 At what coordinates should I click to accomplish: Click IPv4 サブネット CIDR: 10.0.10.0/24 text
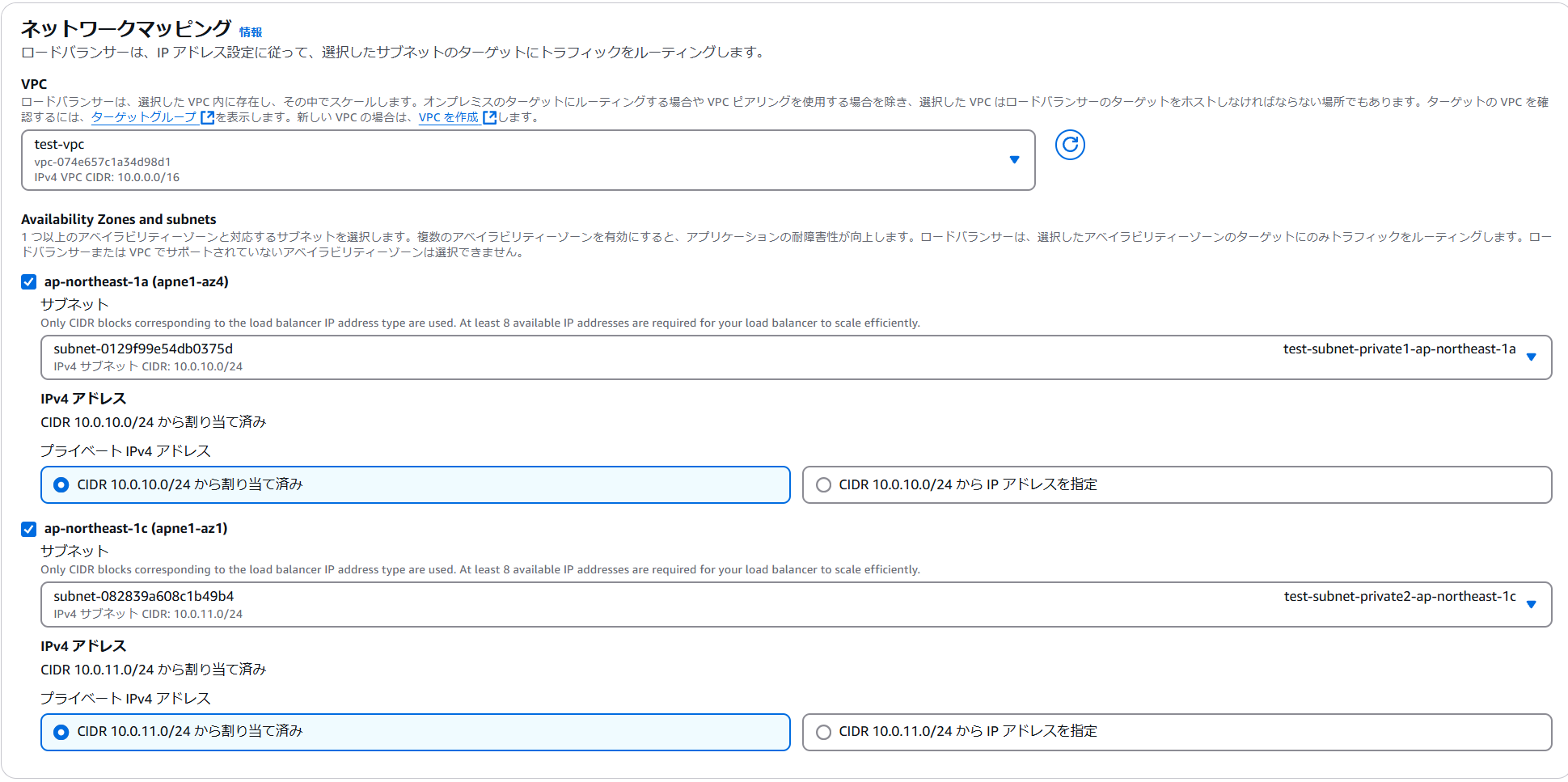click(148, 366)
